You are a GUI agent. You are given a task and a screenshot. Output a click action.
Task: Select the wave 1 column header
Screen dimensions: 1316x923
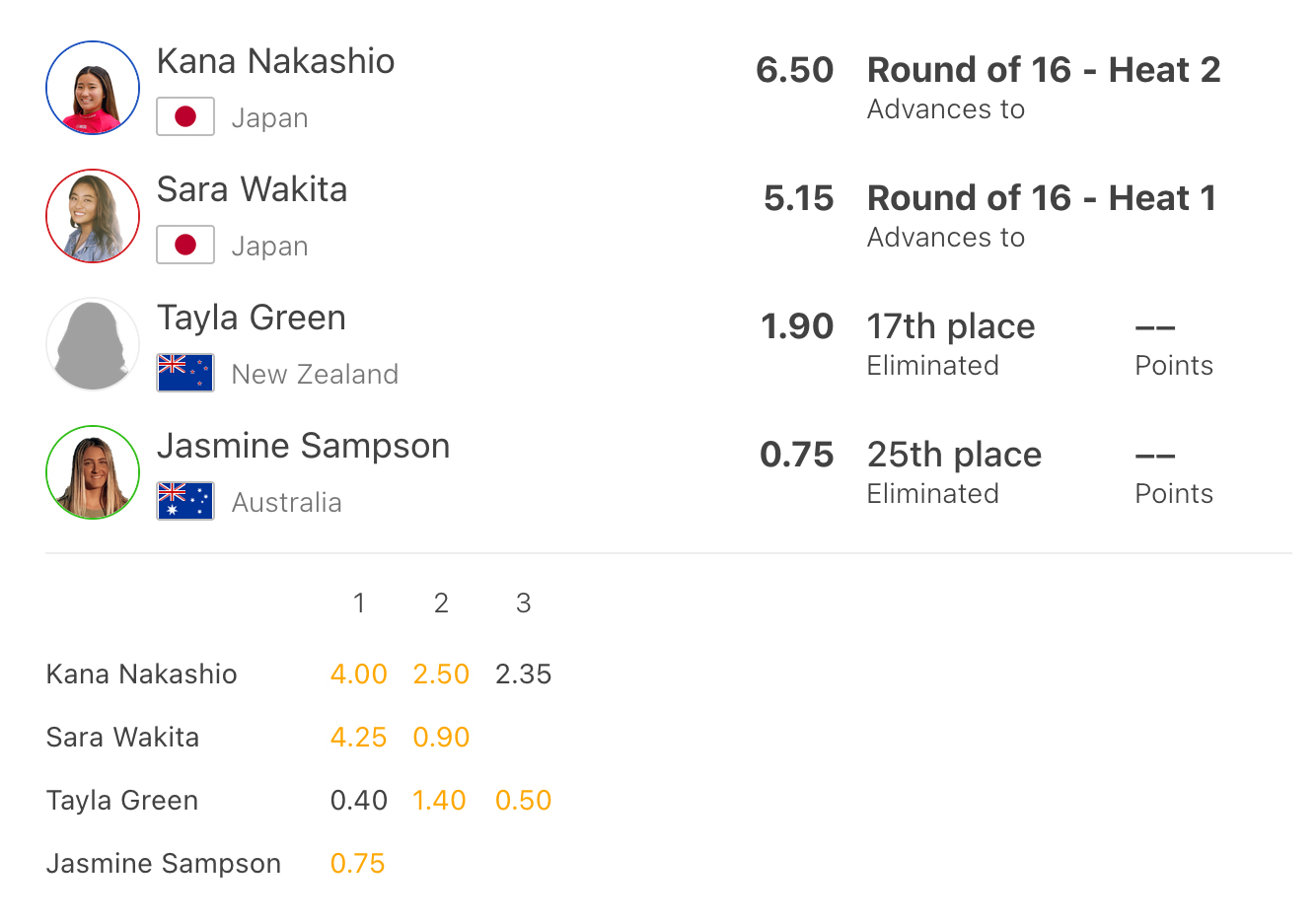pos(359,603)
